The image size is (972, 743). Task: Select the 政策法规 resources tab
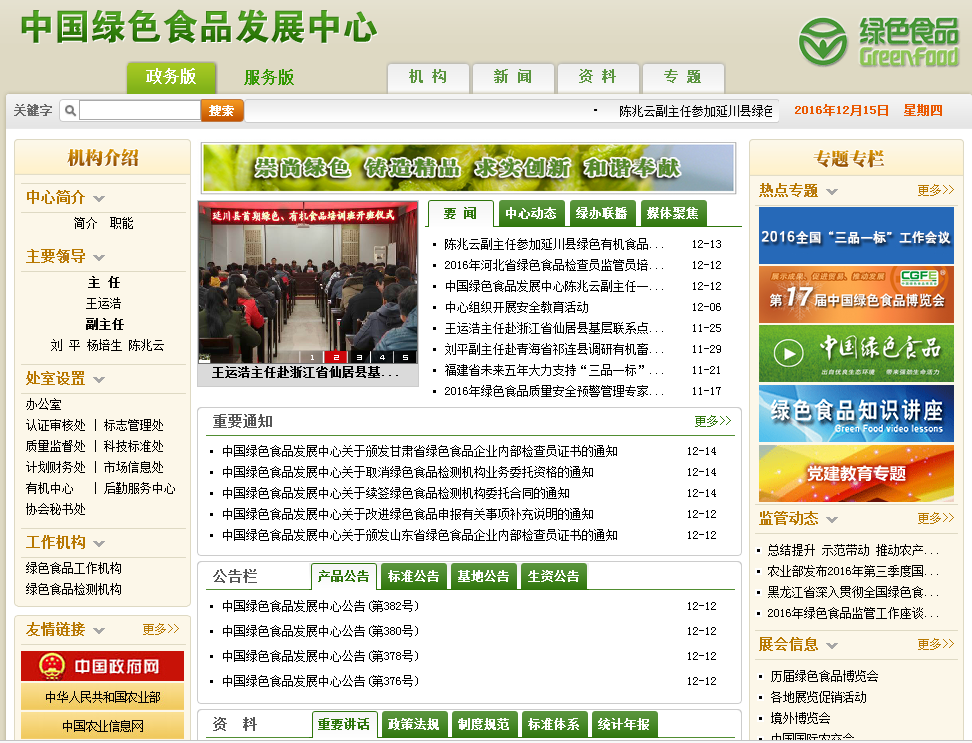coord(413,724)
